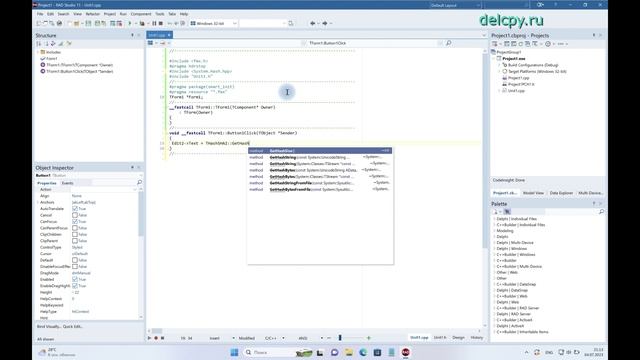Pin the Projects panel
Viewport: 640px width, 360px height.
click(x=594, y=36)
